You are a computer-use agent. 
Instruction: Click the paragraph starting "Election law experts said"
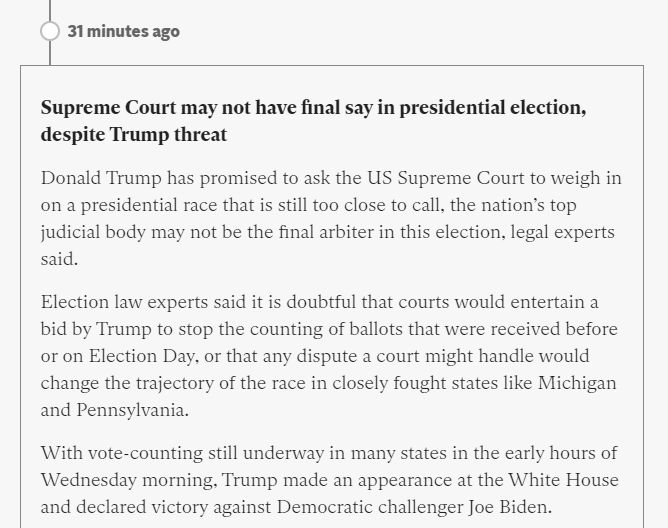[330, 355]
